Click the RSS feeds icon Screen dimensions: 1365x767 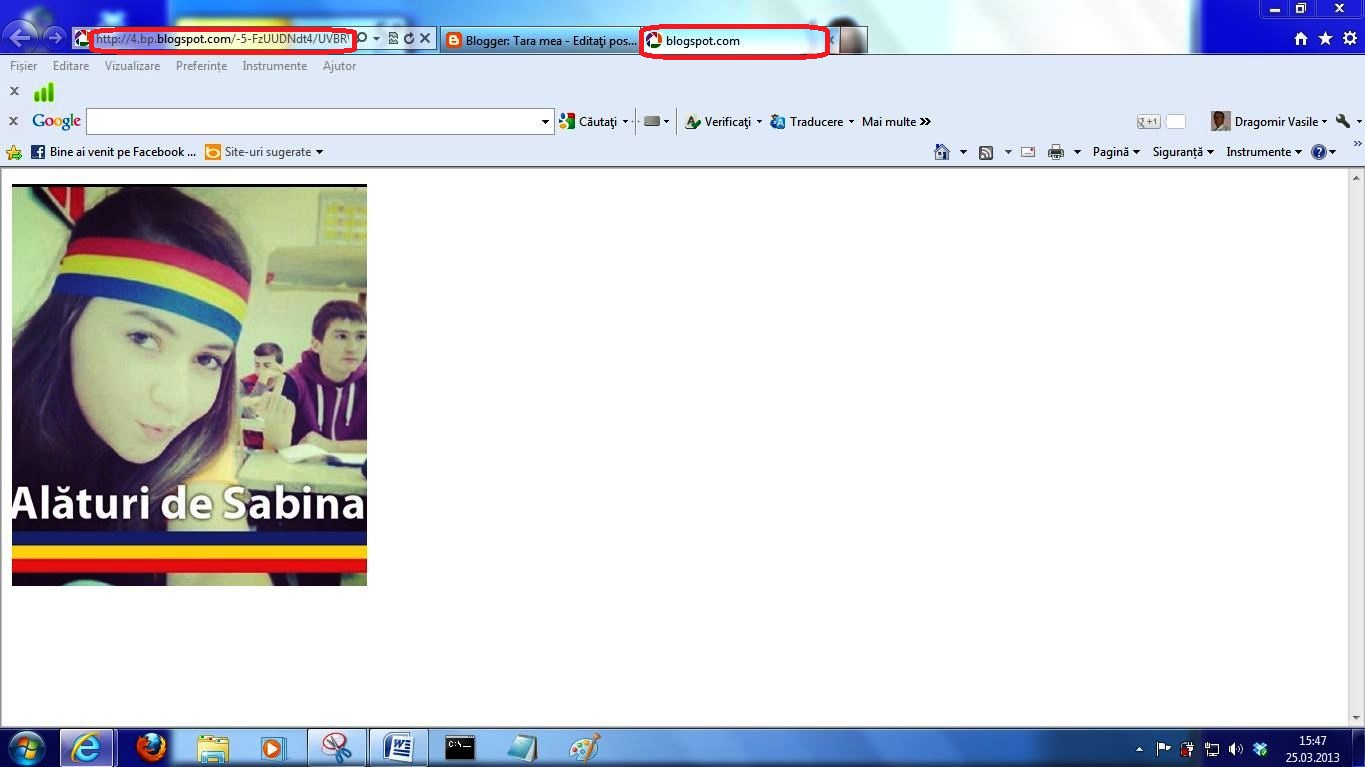(x=986, y=152)
